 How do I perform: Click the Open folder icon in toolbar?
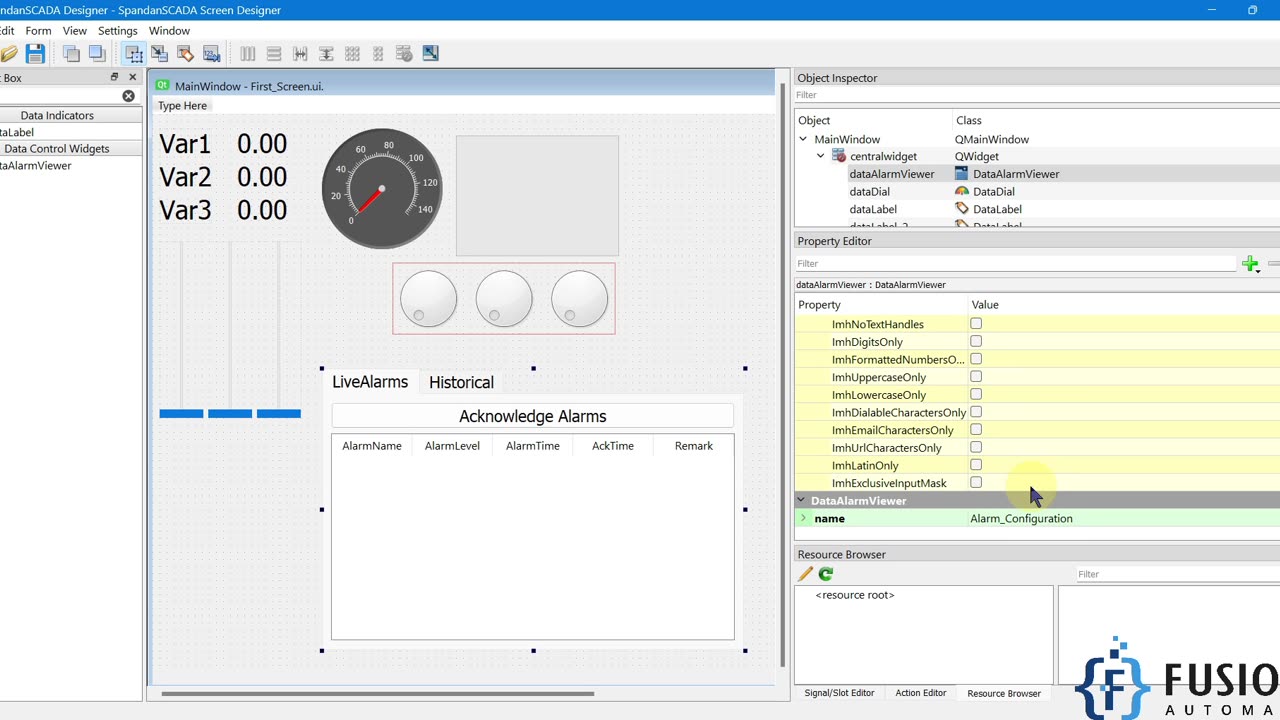8,53
